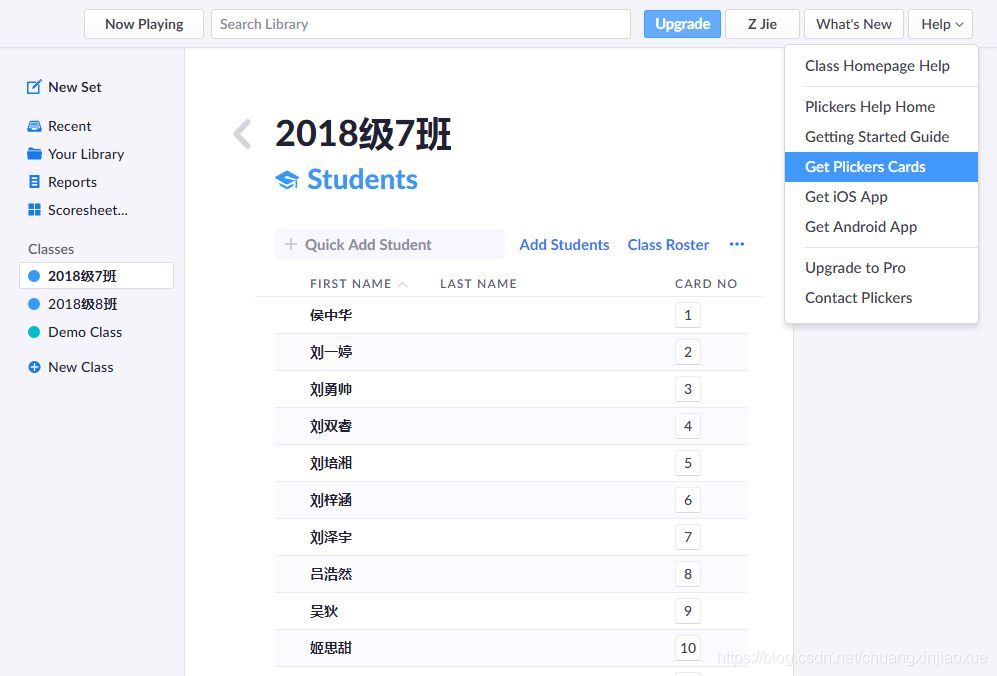Click card number 2 for 刘一婷

[x=687, y=352]
